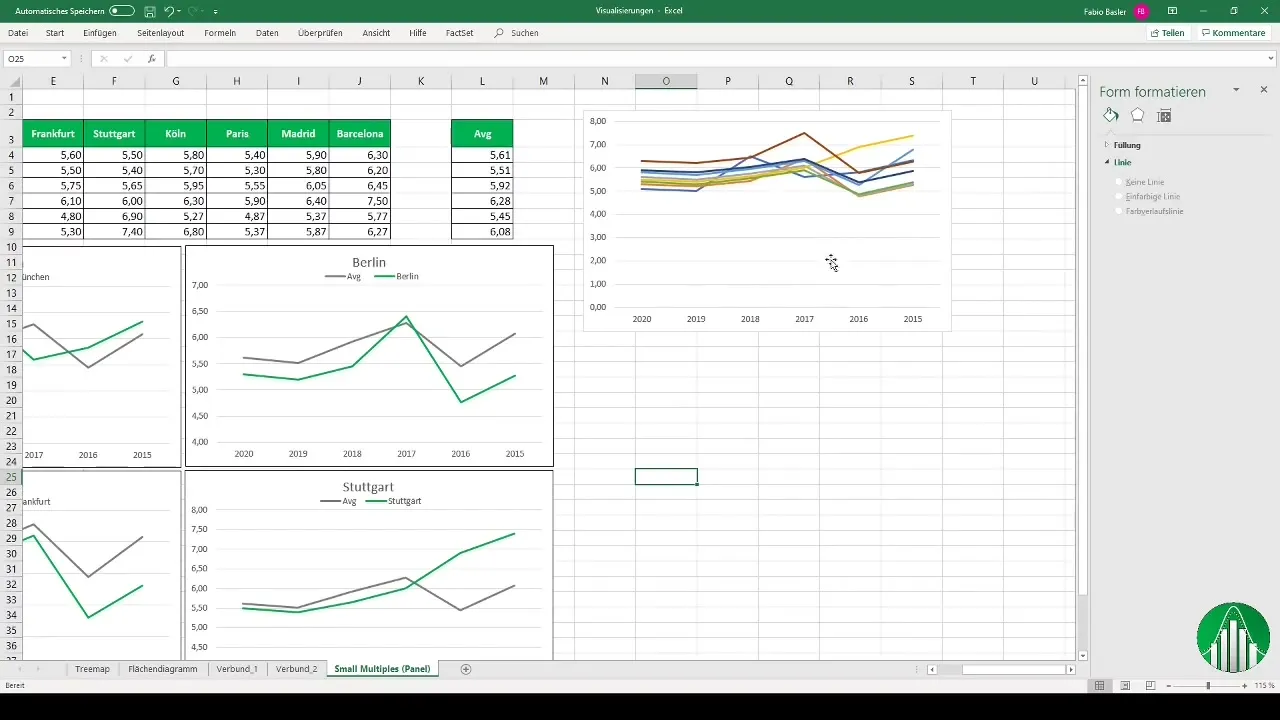Switch to the Verbund_1 sheet tab
Screen dimensions: 1280x720
pyautogui.click(x=237, y=669)
